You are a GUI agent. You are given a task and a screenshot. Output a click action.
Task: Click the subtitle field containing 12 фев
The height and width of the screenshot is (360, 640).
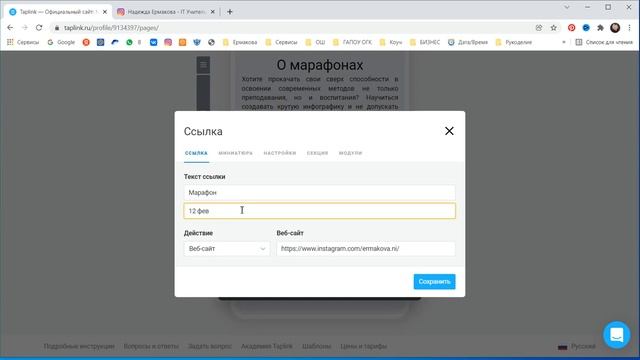coord(319,211)
